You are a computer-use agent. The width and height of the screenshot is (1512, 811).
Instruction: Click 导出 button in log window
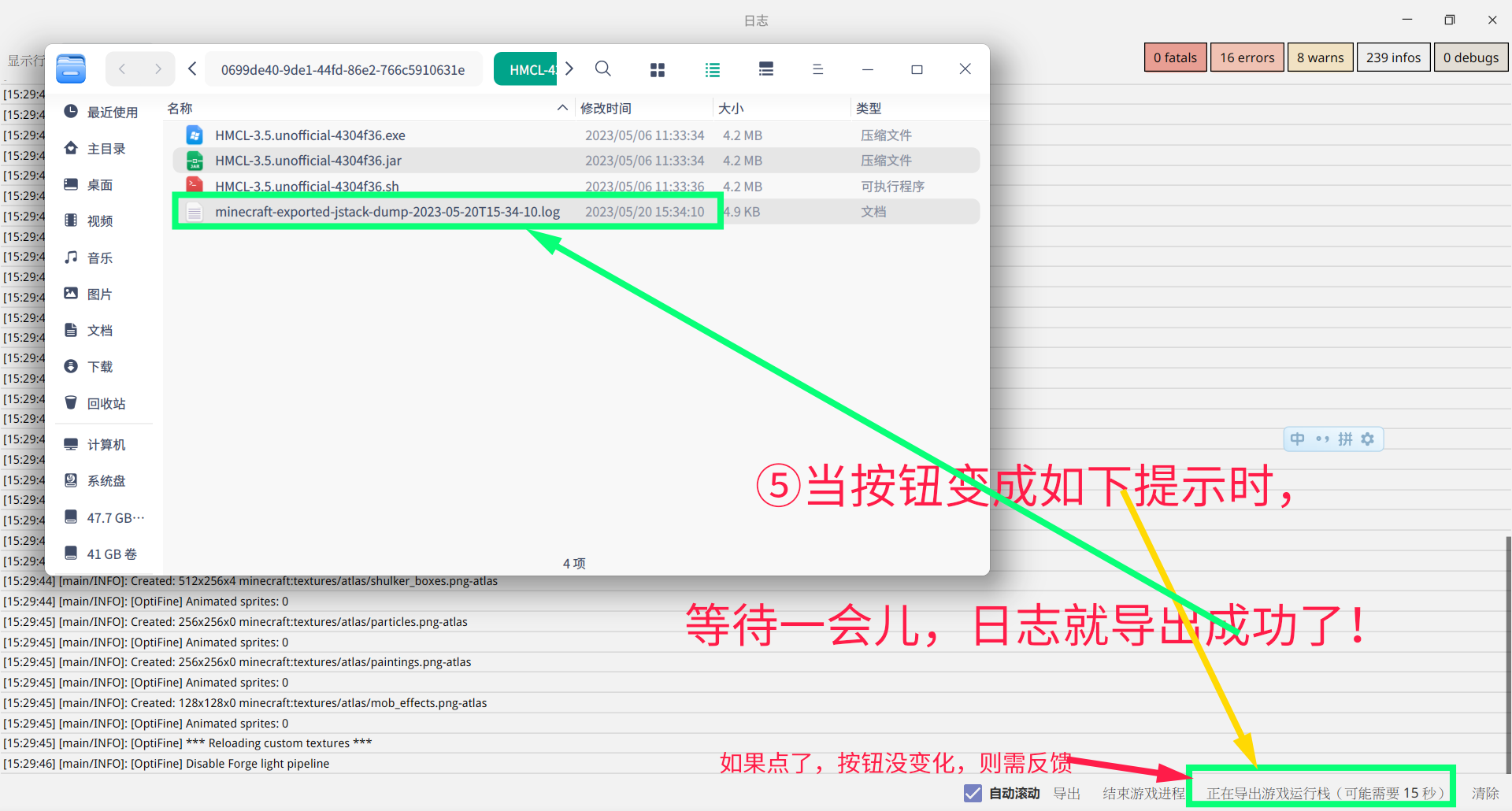pyautogui.click(x=1067, y=793)
